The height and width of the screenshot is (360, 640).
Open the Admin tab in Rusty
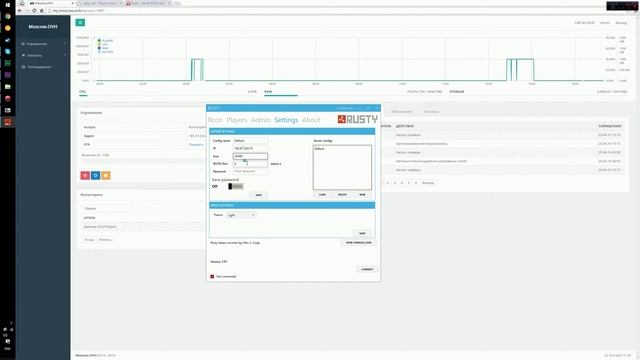pos(260,120)
